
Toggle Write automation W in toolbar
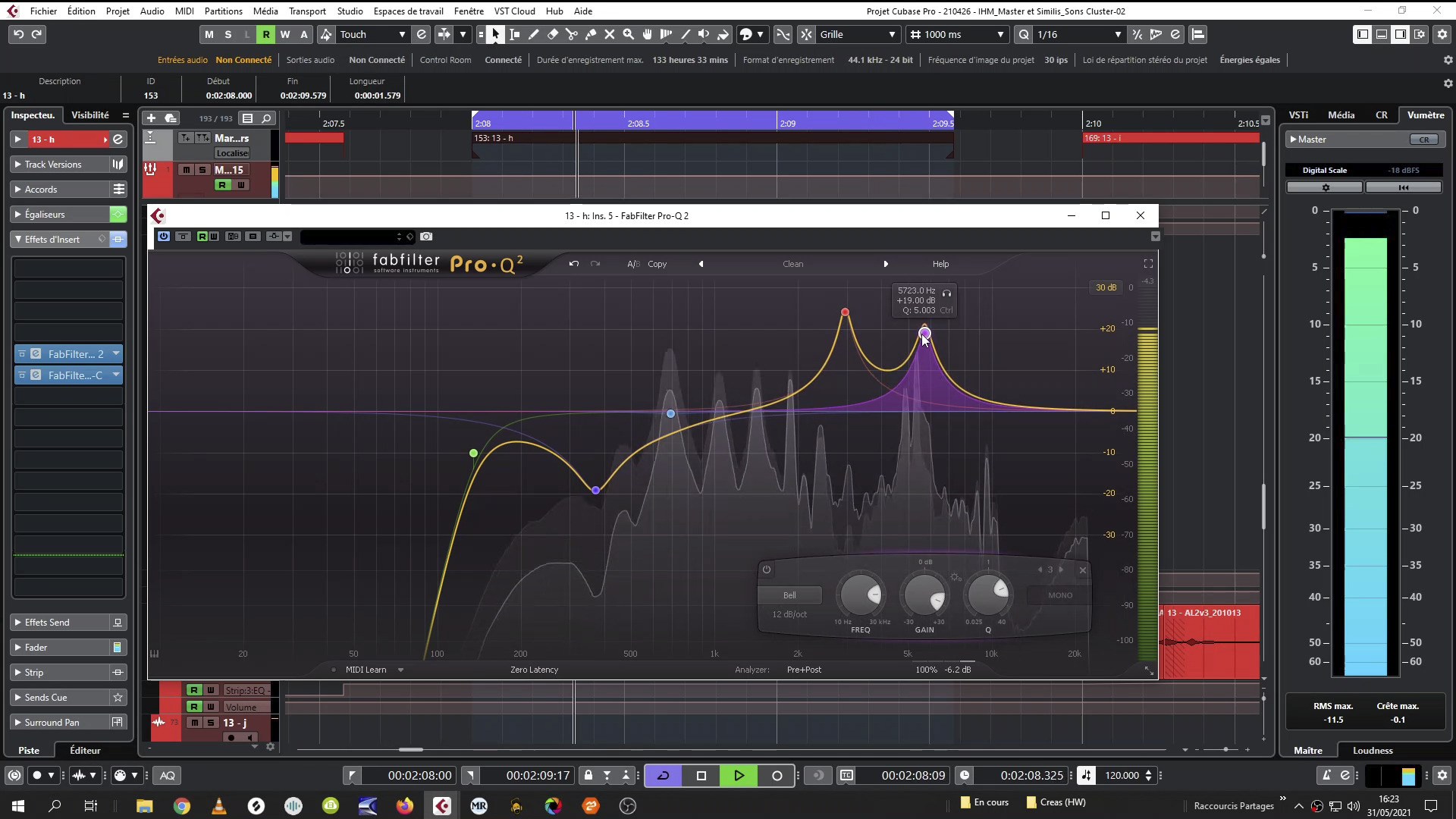[285, 34]
